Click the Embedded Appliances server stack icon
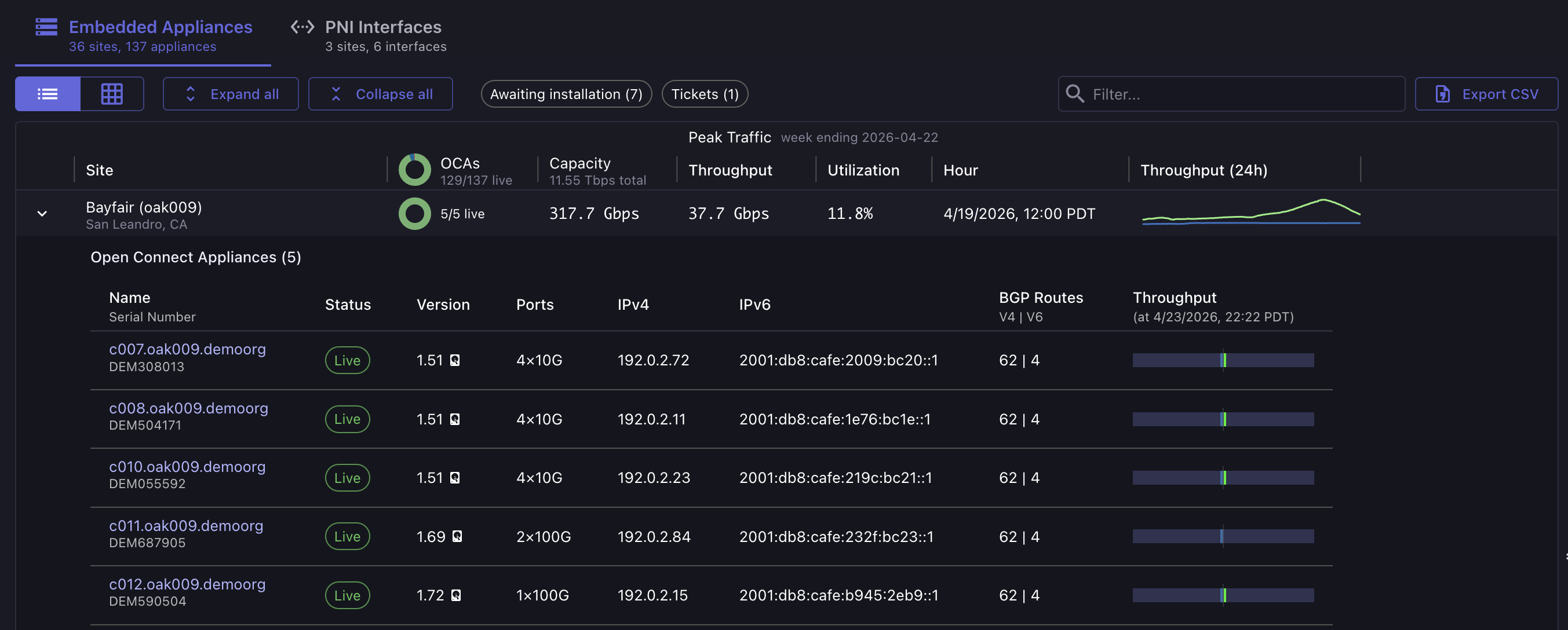The image size is (1568, 630). [46, 27]
